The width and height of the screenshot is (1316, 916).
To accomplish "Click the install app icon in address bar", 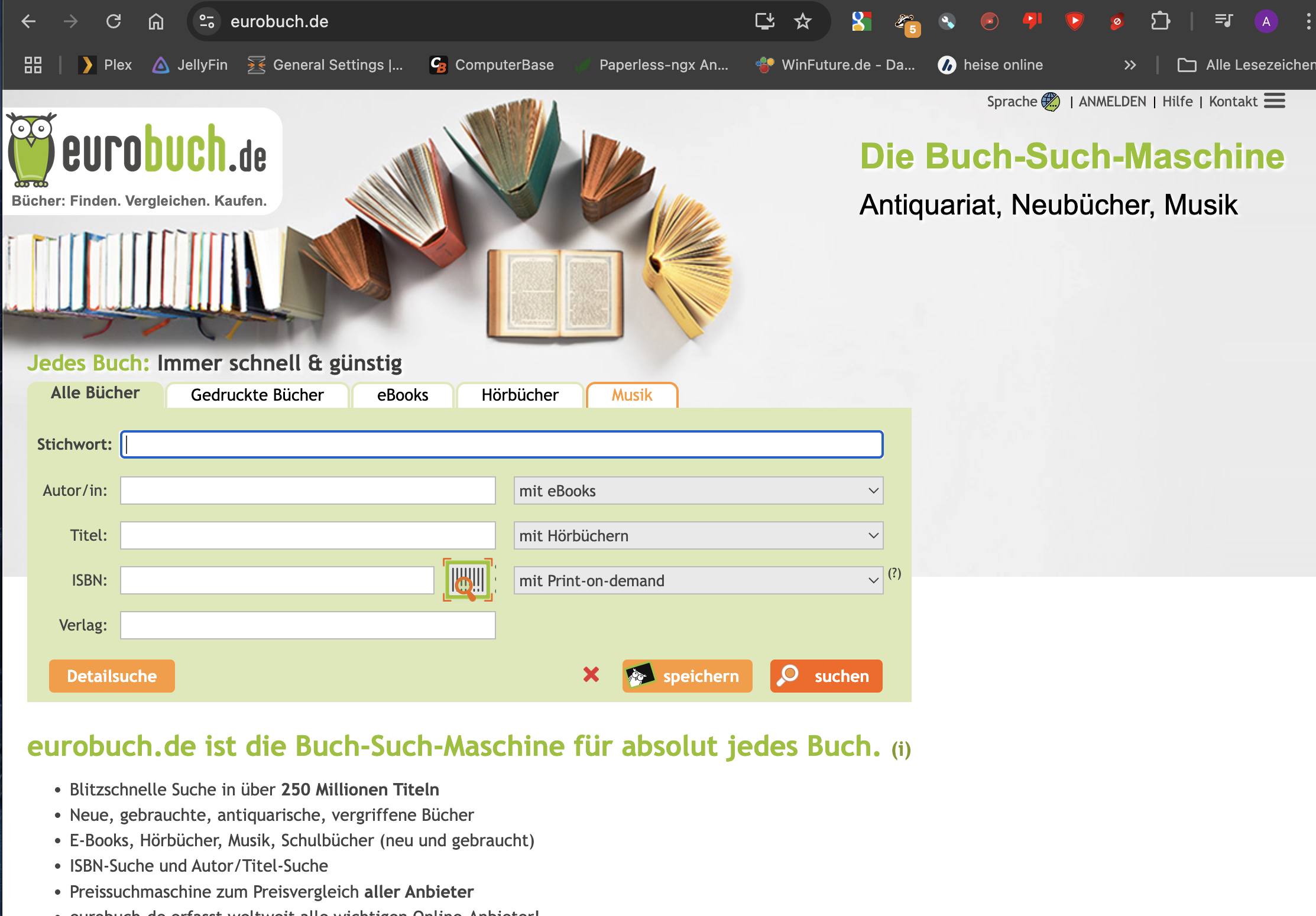I will [764, 22].
